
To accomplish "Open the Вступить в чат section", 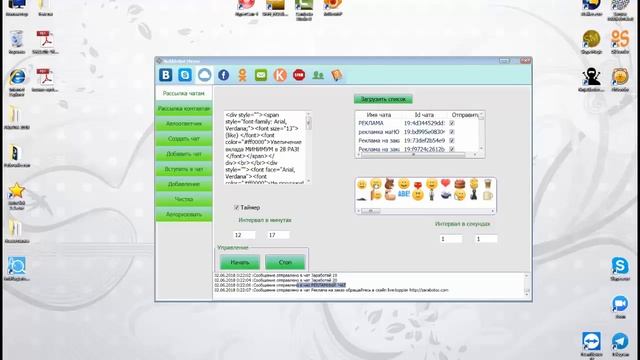I will [x=184, y=169].
